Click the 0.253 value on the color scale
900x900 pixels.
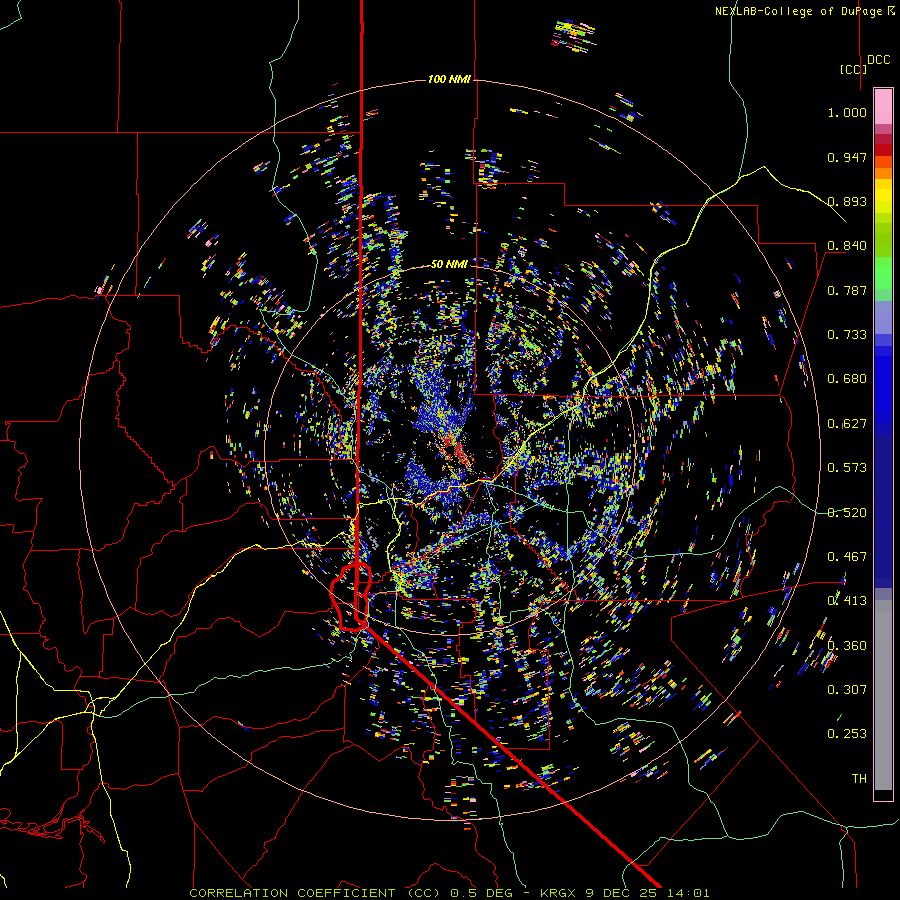pyautogui.click(x=847, y=734)
